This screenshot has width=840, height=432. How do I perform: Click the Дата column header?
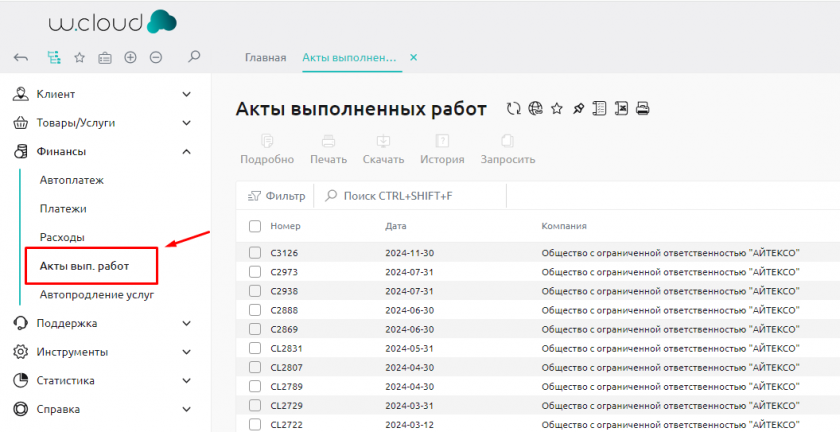click(x=396, y=226)
